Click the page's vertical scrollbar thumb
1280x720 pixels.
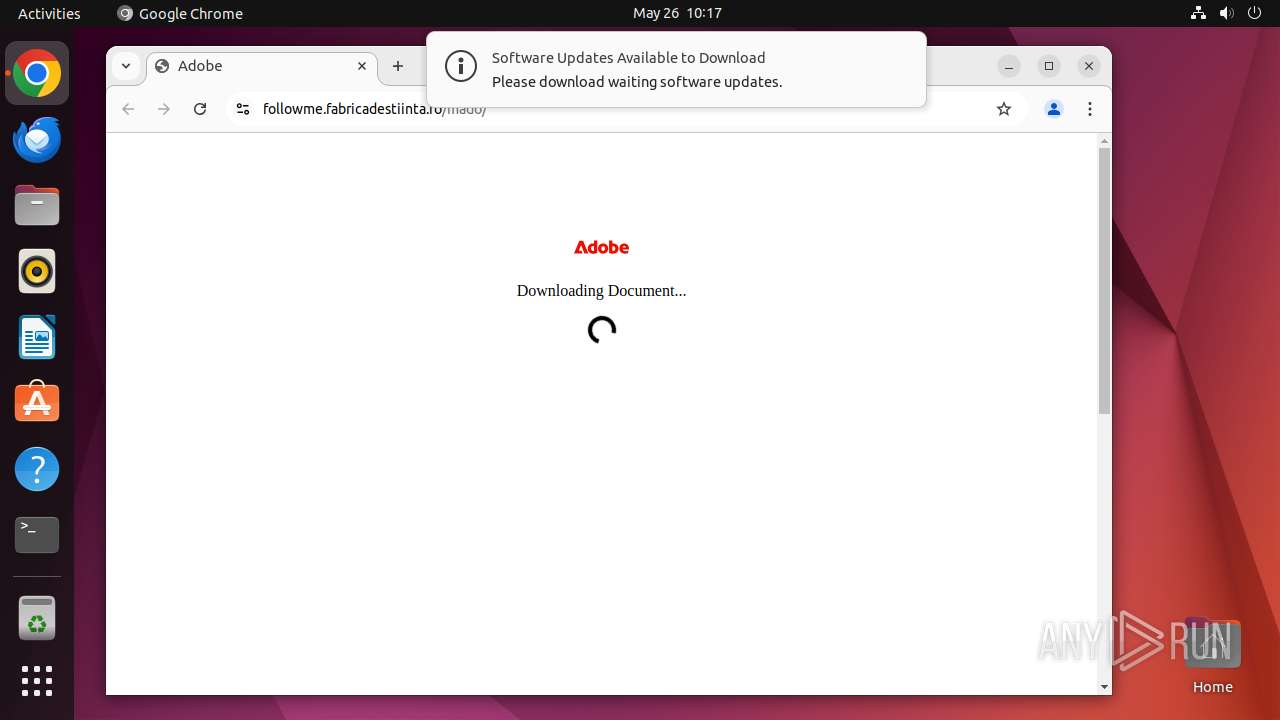(x=1104, y=280)
